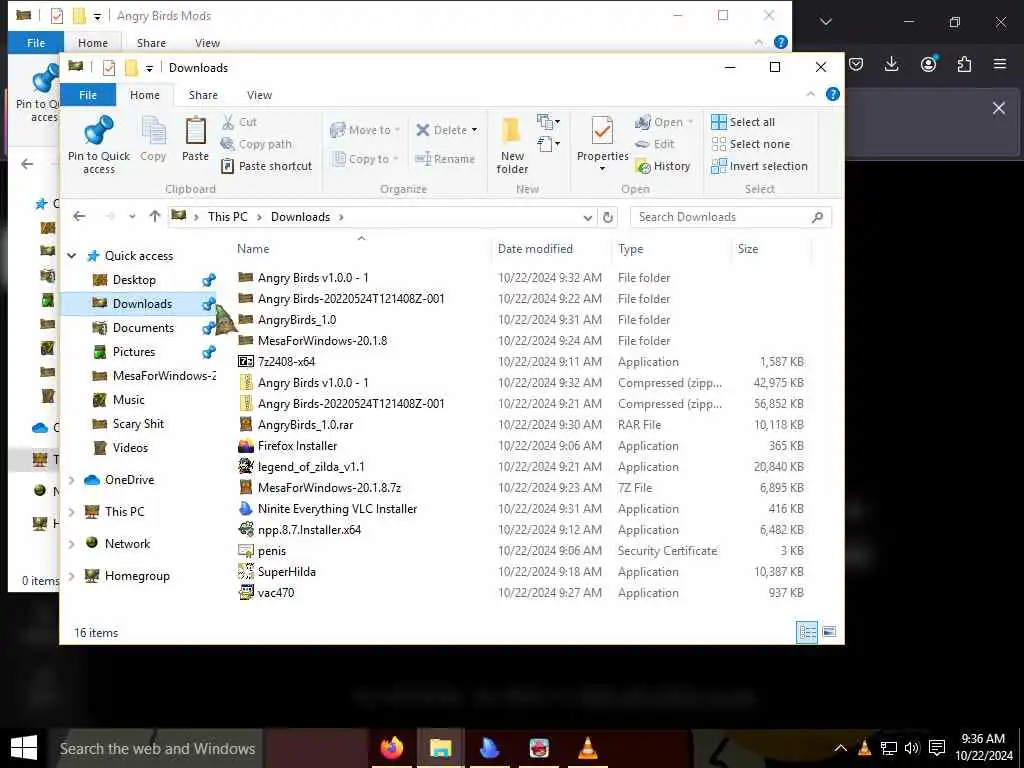Click Invert selection in ribbon
1024x768 pixels.
point(760,167)
